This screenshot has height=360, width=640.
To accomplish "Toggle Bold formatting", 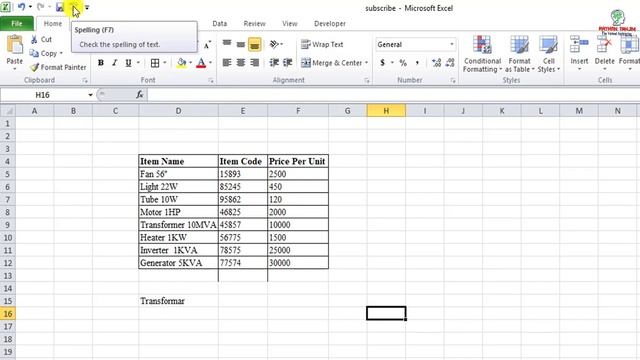I will tap(101, 63).
